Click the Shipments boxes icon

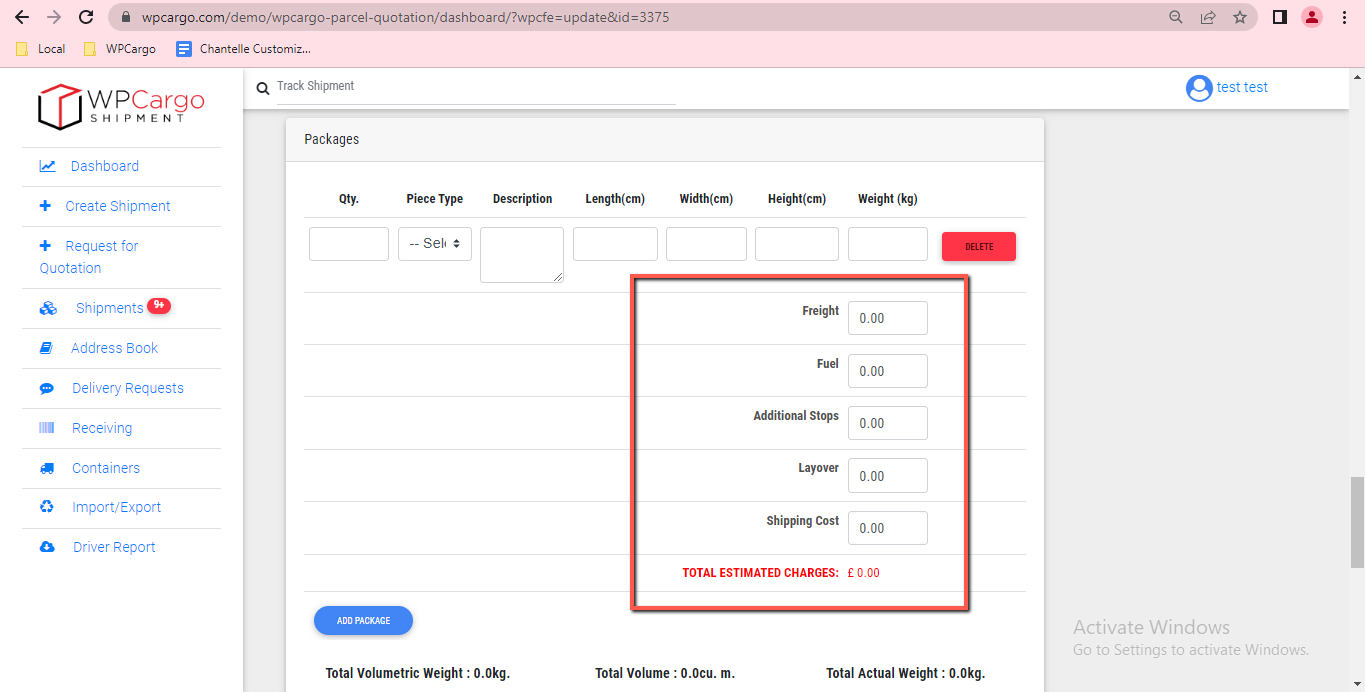click(48, 308)
